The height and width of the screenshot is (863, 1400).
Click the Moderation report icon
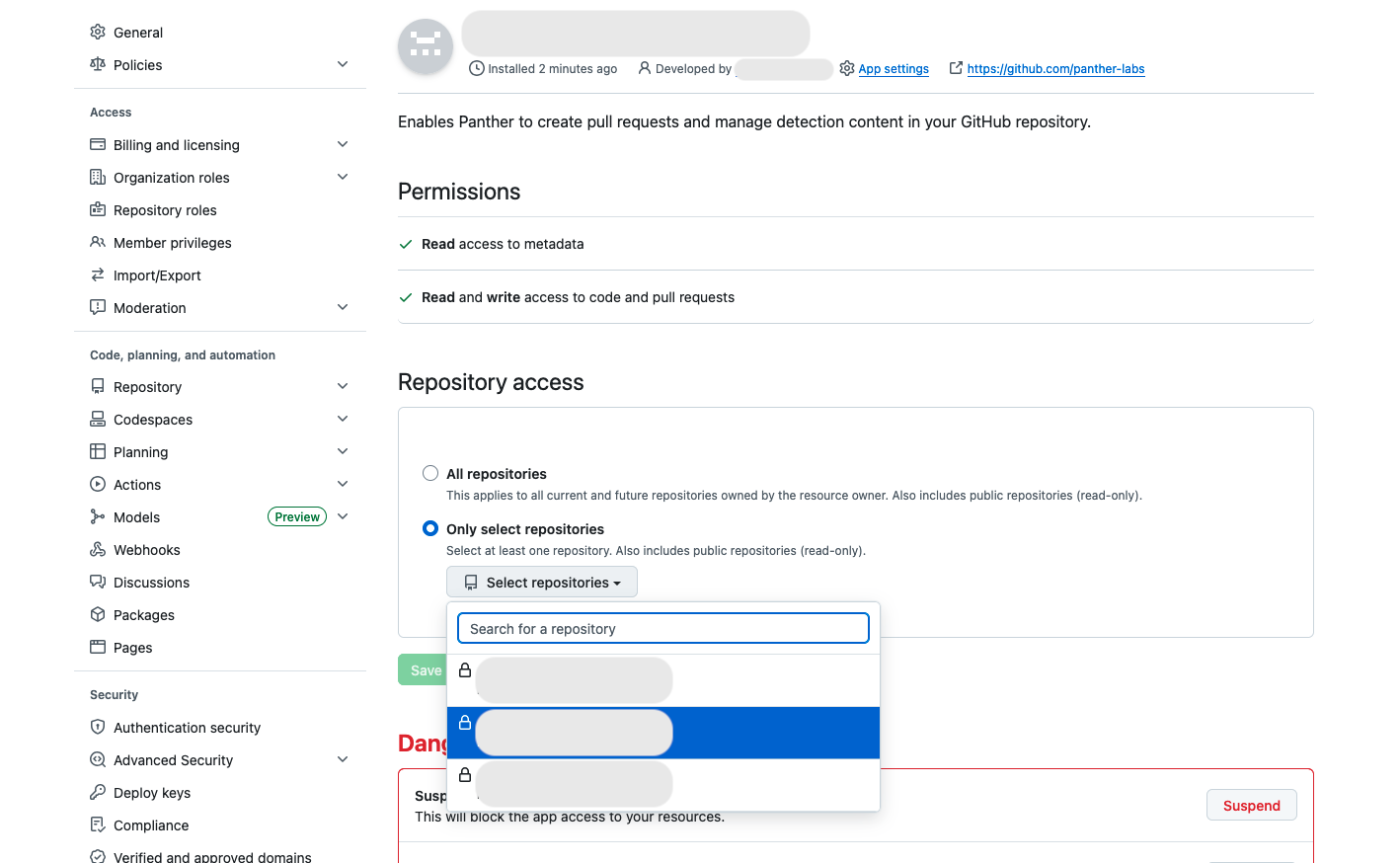98,307
